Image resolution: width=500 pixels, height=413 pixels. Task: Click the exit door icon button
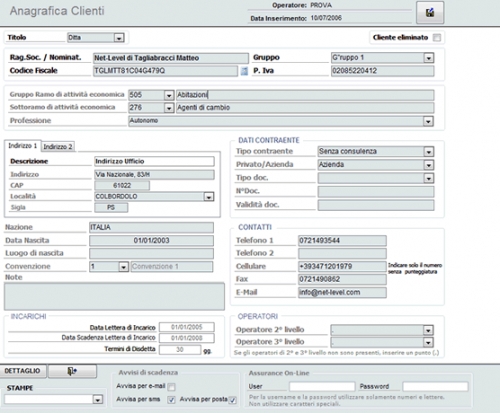pyautogui.click(x=72, y=371)
